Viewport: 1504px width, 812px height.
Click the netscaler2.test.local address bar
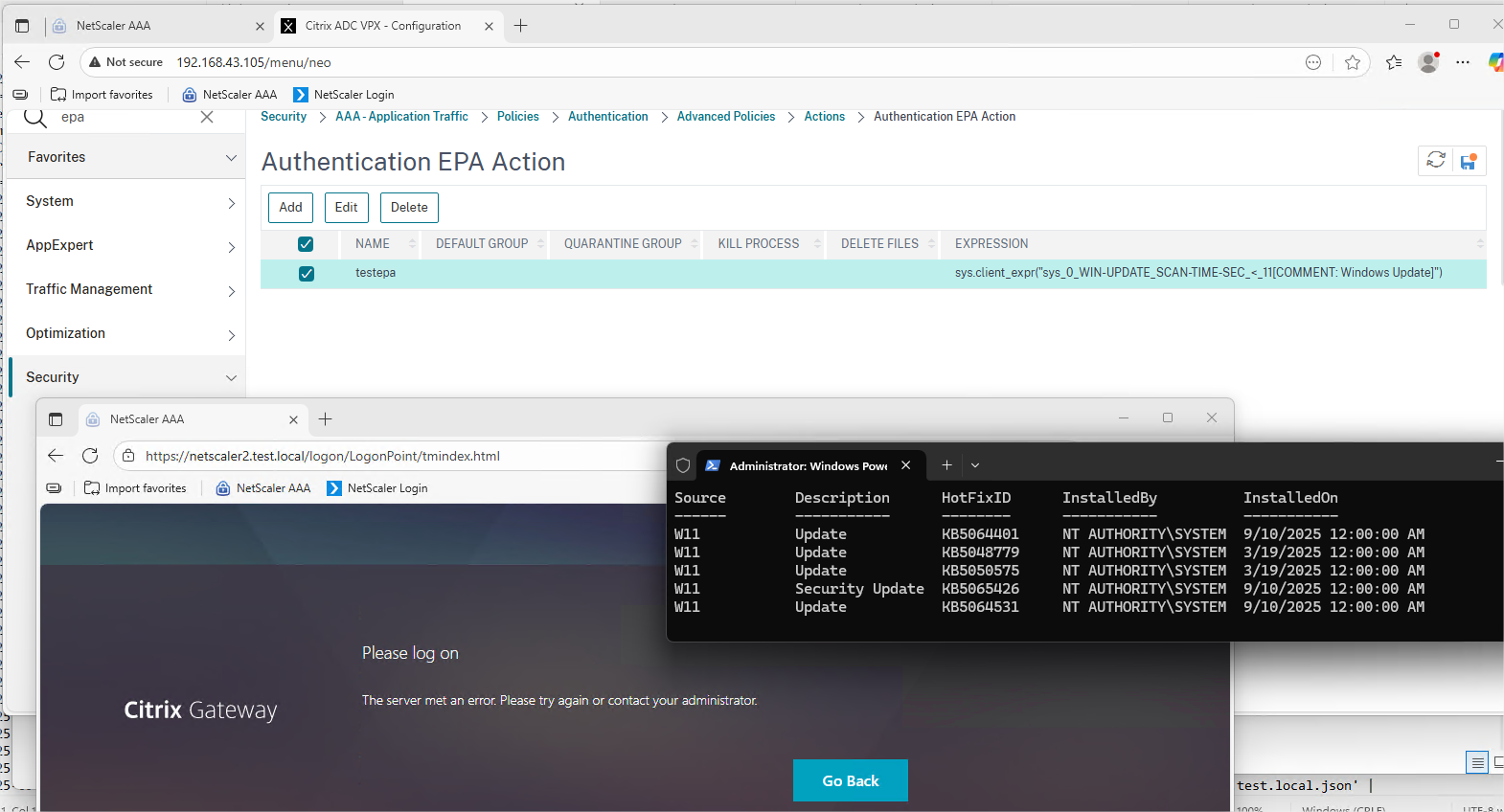click(x=383, y=456)
